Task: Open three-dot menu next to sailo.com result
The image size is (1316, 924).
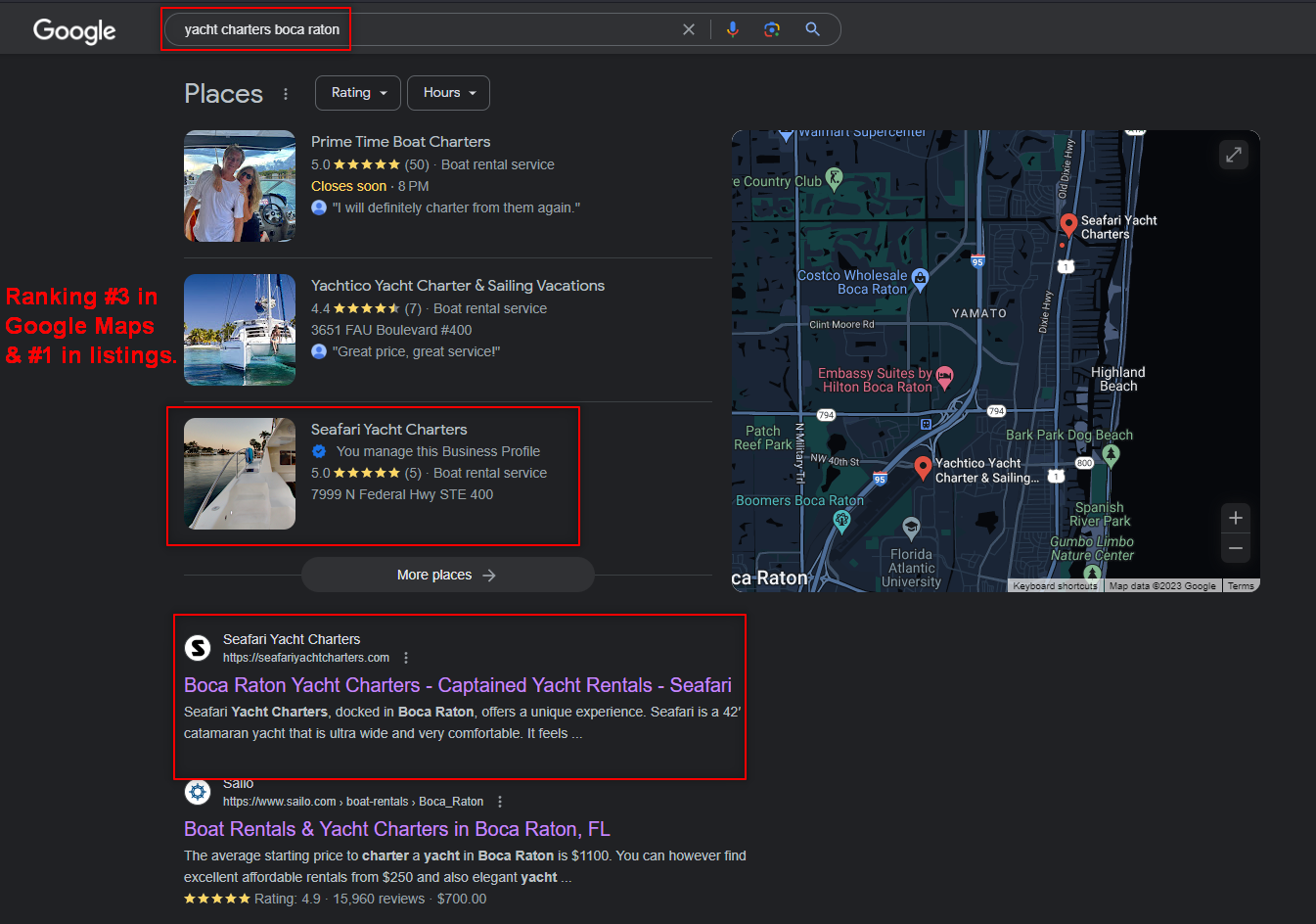Action: click(x=500, y=802)
